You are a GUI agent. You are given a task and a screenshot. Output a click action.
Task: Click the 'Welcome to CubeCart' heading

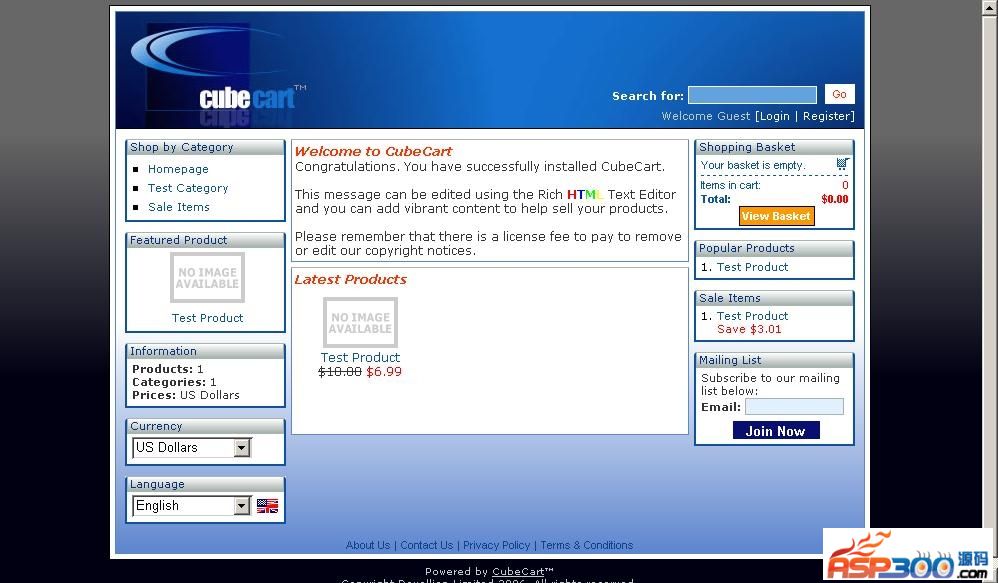point(373,151)
